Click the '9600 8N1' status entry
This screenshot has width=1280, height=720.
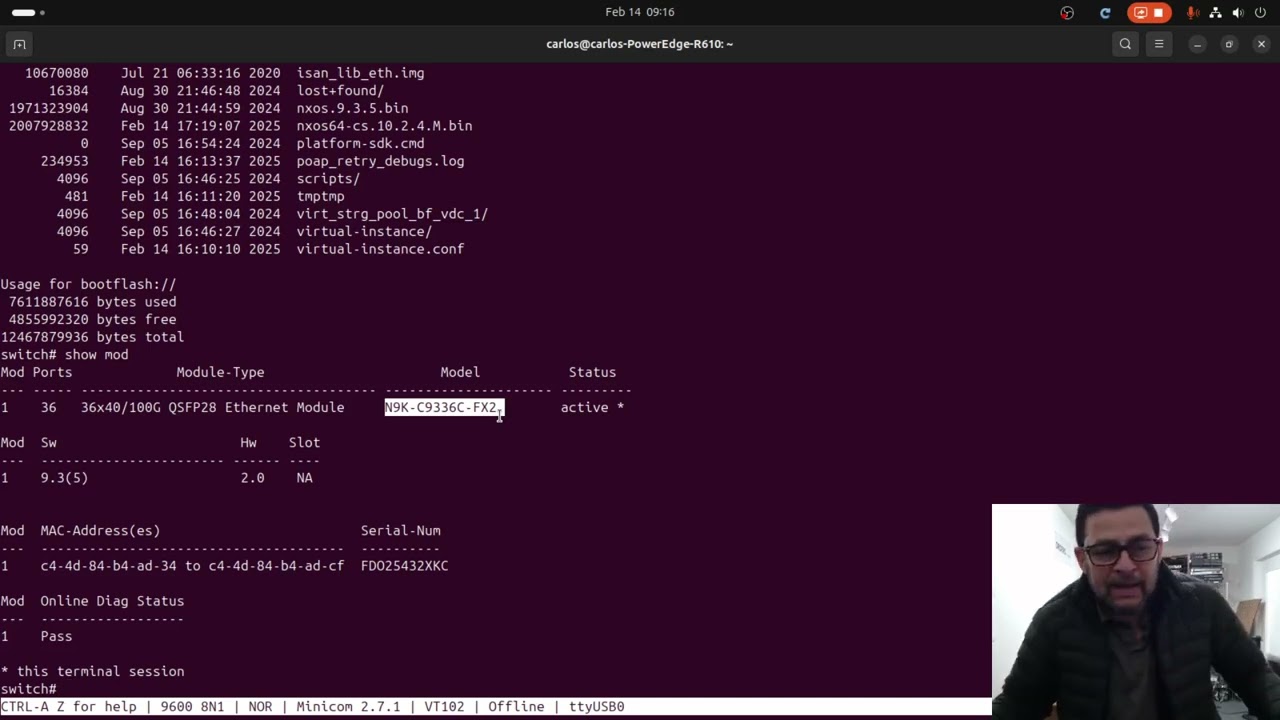point(192,707)
